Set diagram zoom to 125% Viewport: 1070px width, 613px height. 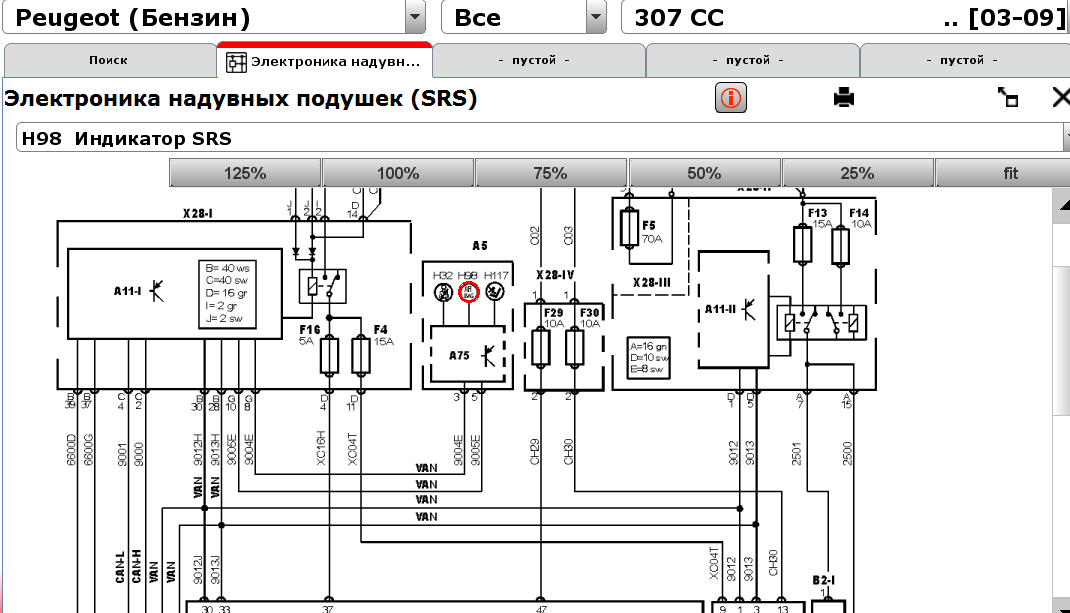[245, 173]
